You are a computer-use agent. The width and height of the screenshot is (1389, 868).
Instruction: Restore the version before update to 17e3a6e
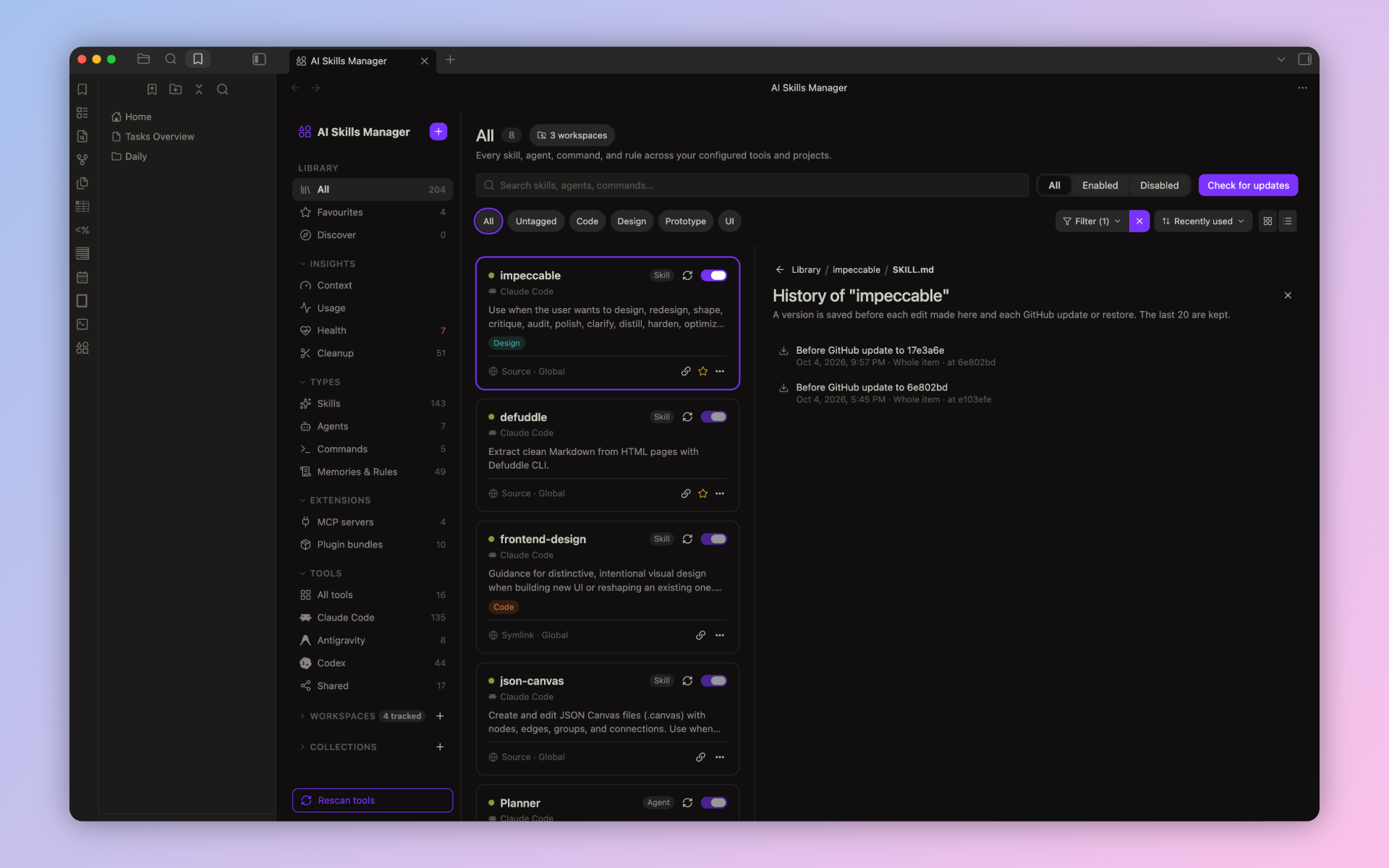click(783, 351)
